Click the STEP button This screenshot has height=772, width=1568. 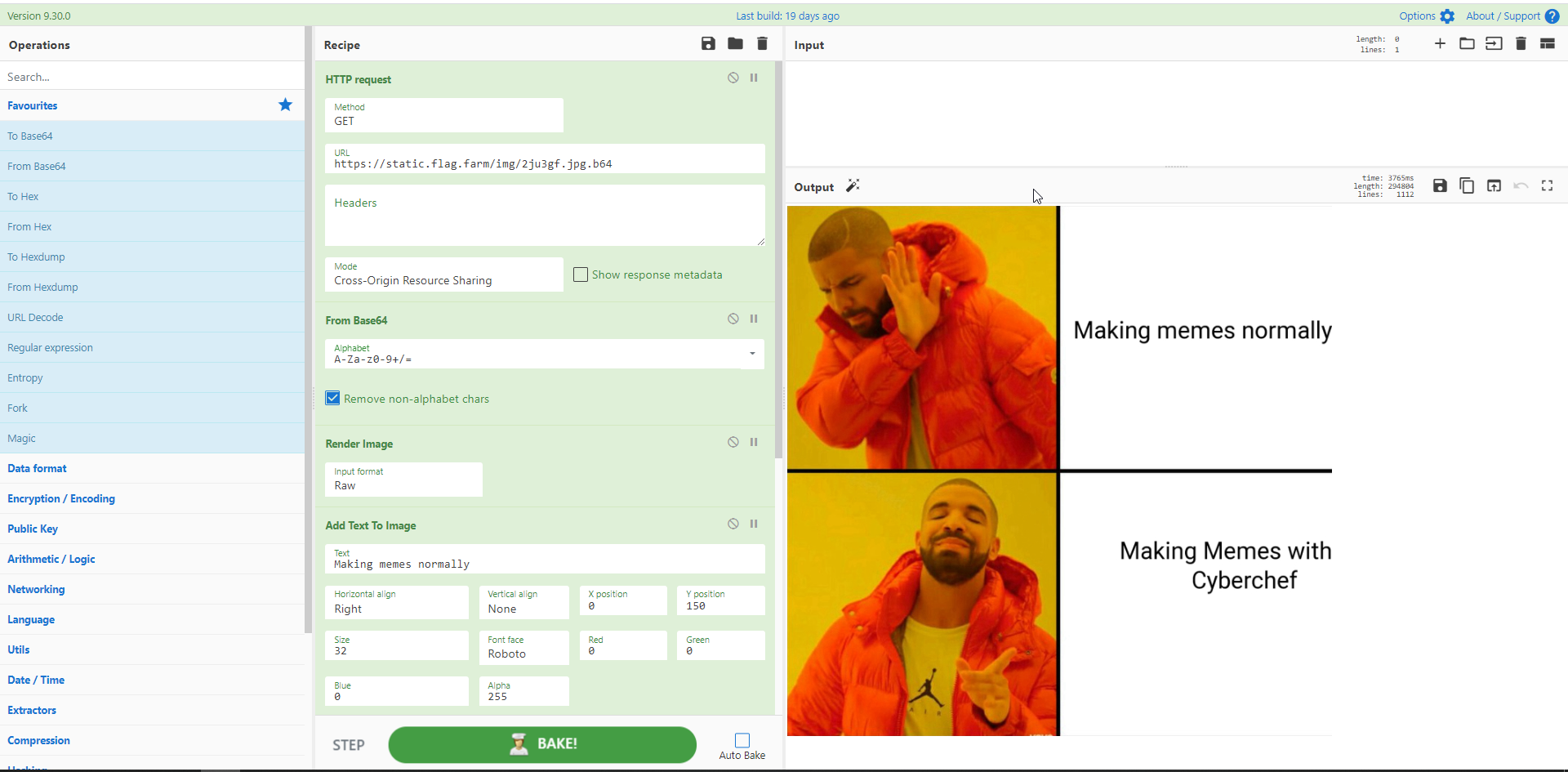(x=349, y=745)
